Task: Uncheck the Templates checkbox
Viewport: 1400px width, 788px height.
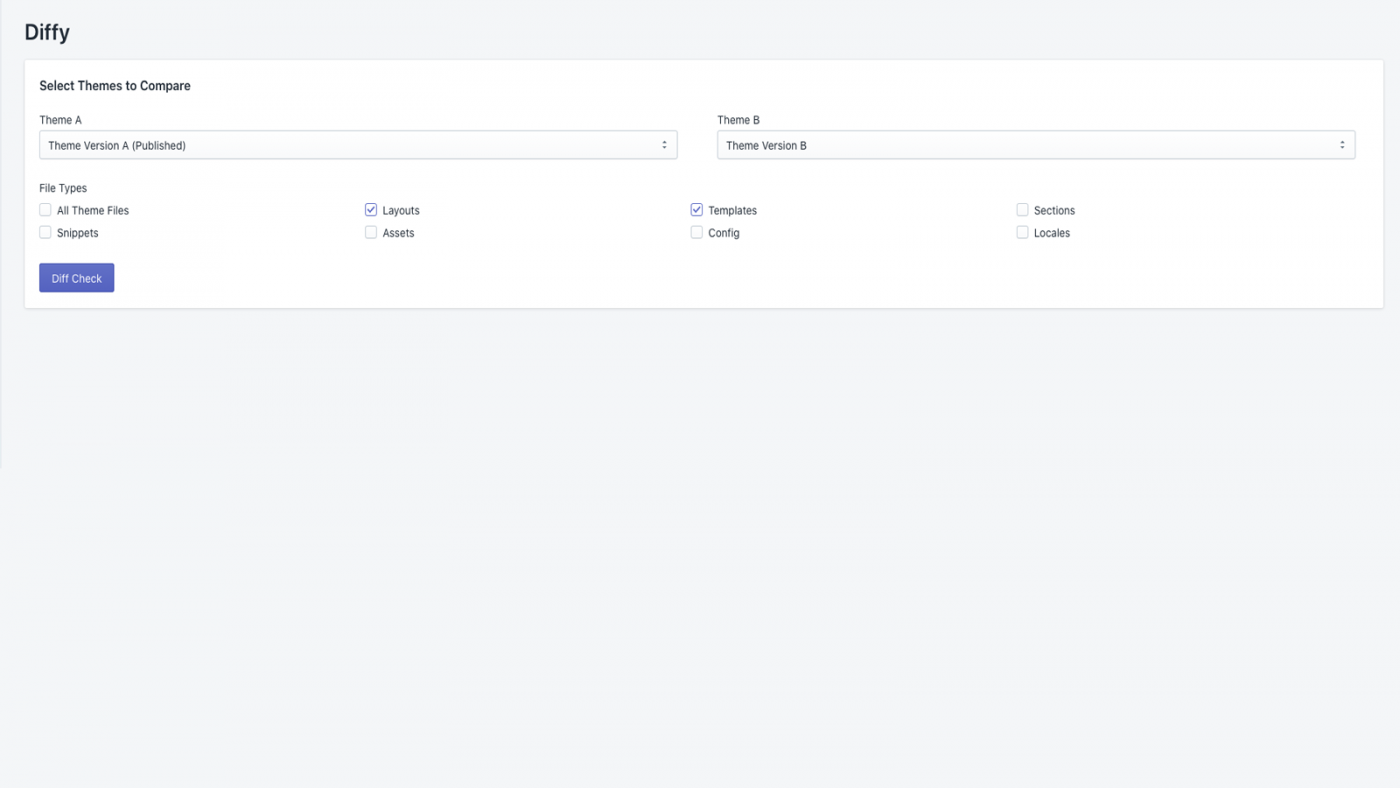Action: [x=697, y=210]
